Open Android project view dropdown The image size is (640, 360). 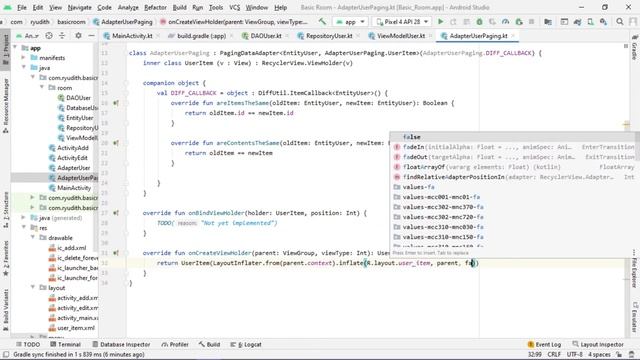coord(28,36)
